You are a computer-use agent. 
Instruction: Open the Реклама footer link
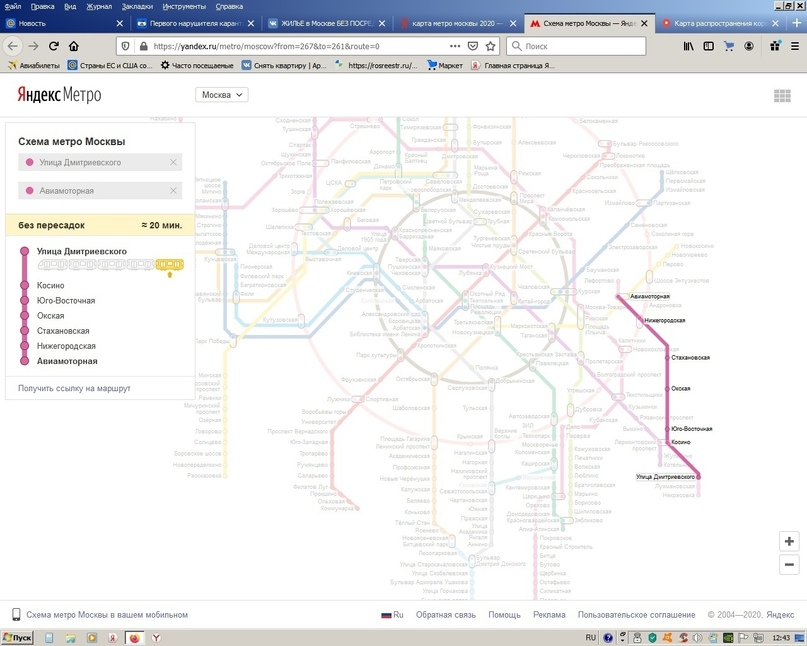click(549, 615)
